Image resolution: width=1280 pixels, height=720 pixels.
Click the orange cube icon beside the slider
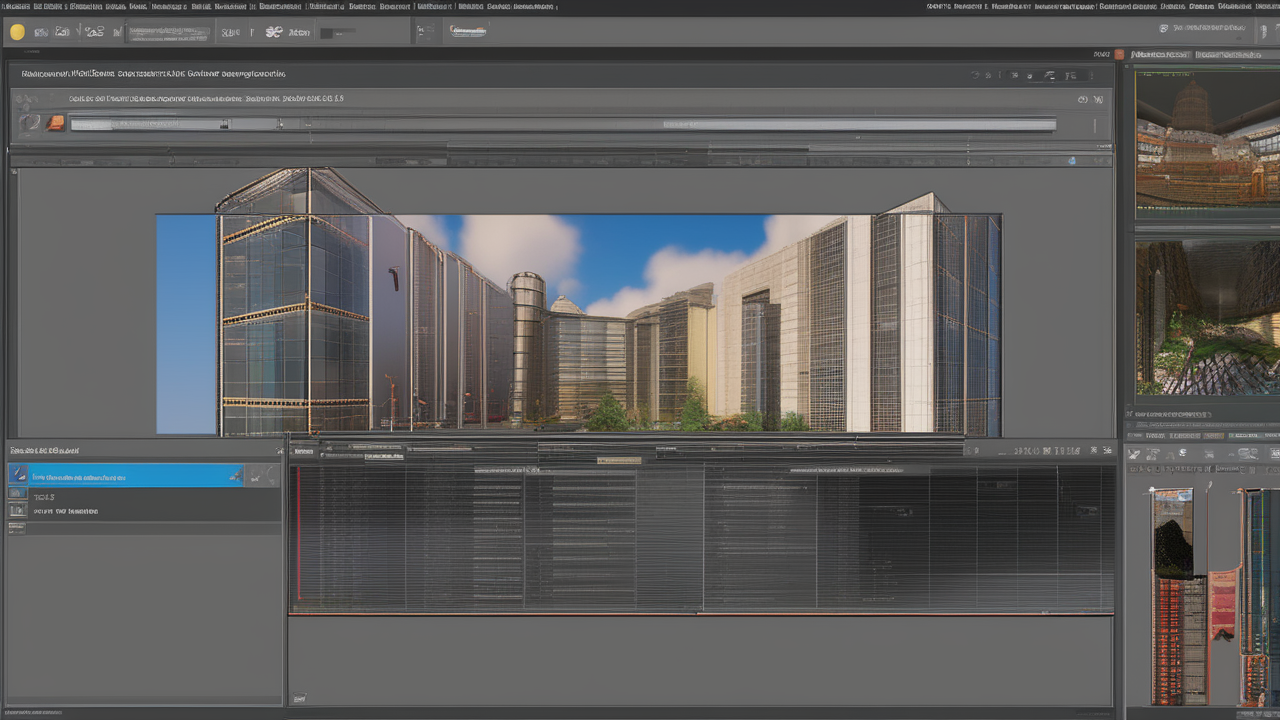tap(56, 123)
